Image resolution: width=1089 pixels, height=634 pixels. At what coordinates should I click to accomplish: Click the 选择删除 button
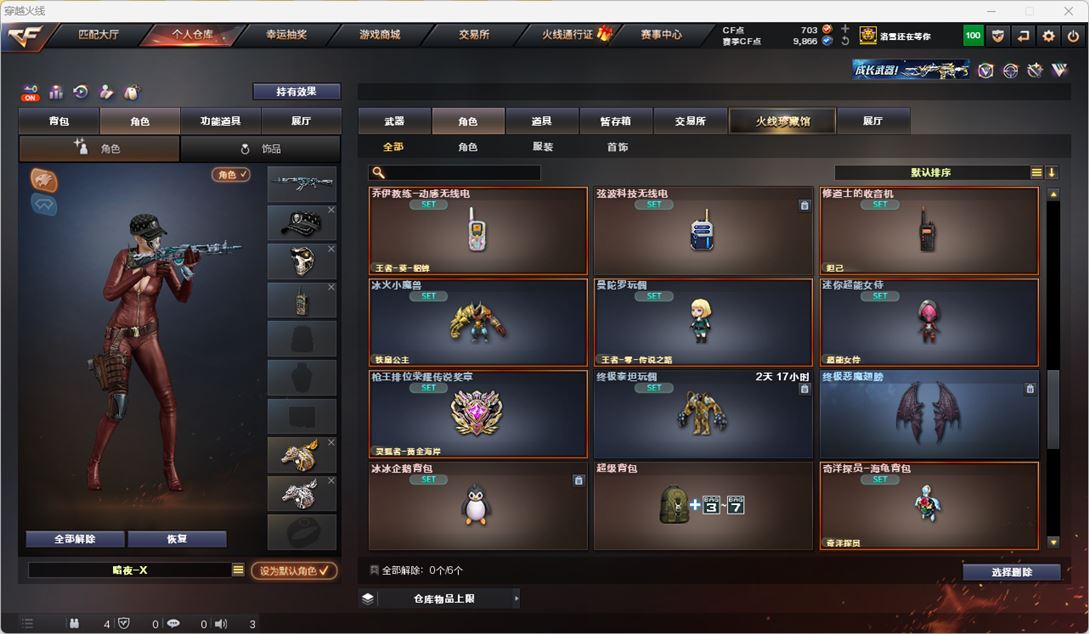pos(1011,572)
